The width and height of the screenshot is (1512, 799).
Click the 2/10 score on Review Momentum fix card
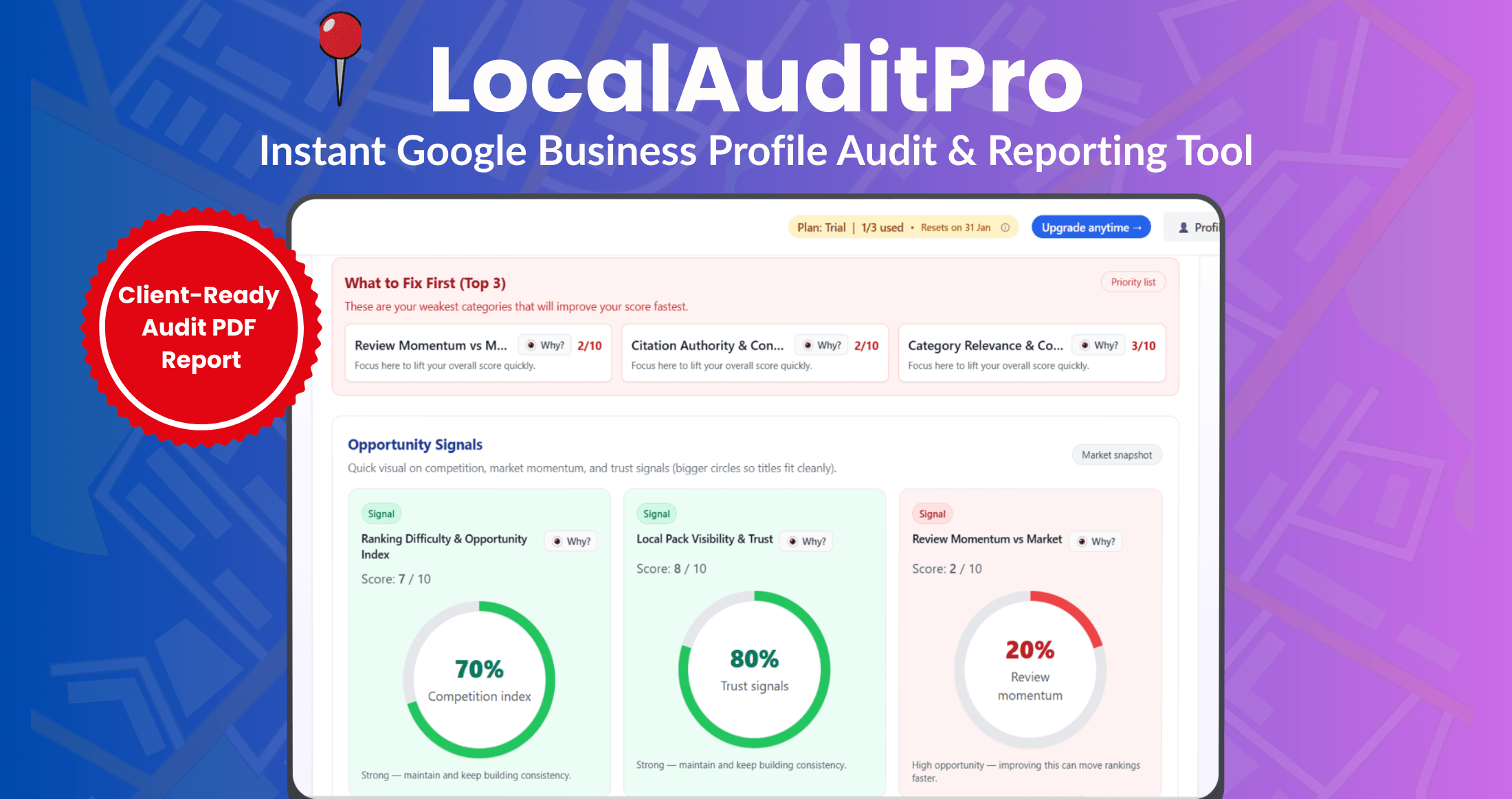pyautogui.click(x=590, y=345)
